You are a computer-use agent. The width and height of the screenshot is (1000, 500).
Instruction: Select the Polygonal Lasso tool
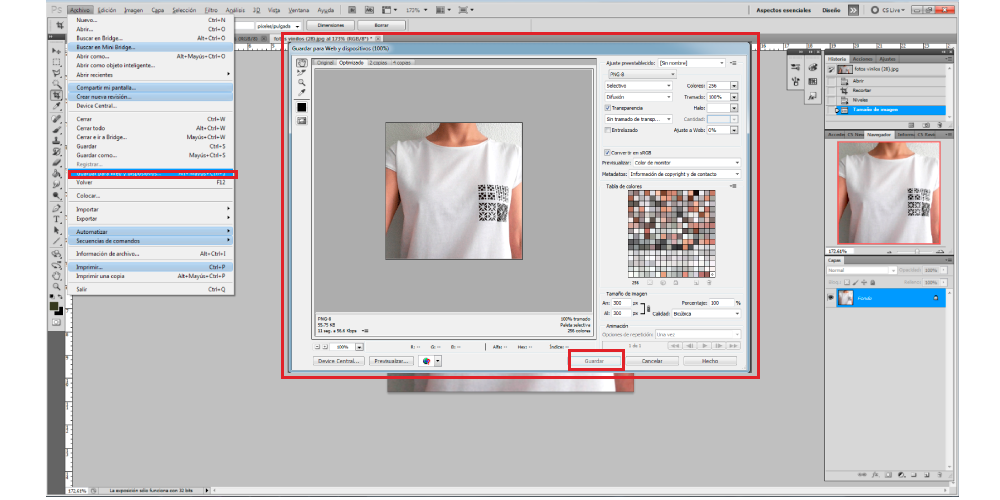coord(57,73)
